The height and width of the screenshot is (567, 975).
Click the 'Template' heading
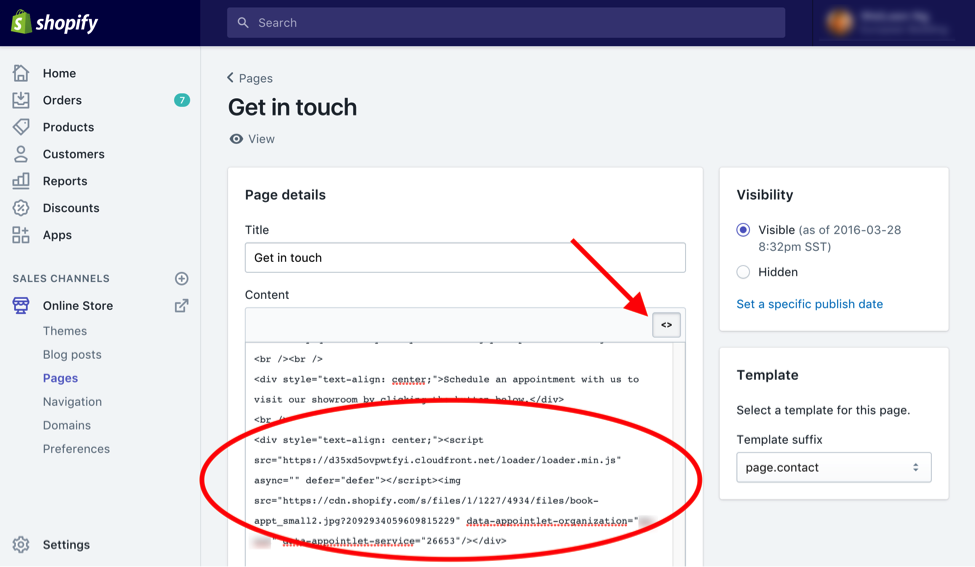(767, 375)
